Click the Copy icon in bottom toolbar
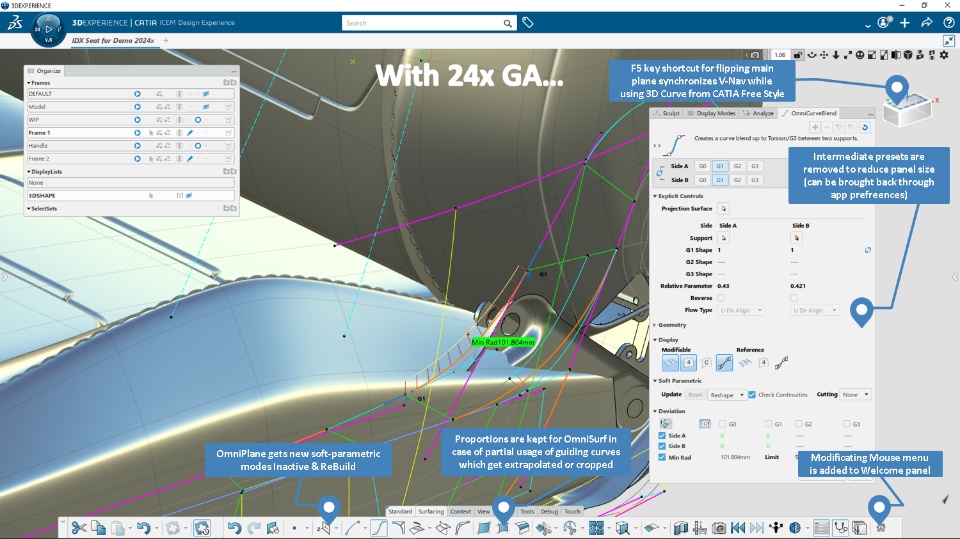The width and height of the screenshot is (960, 539). coord(99,527)
